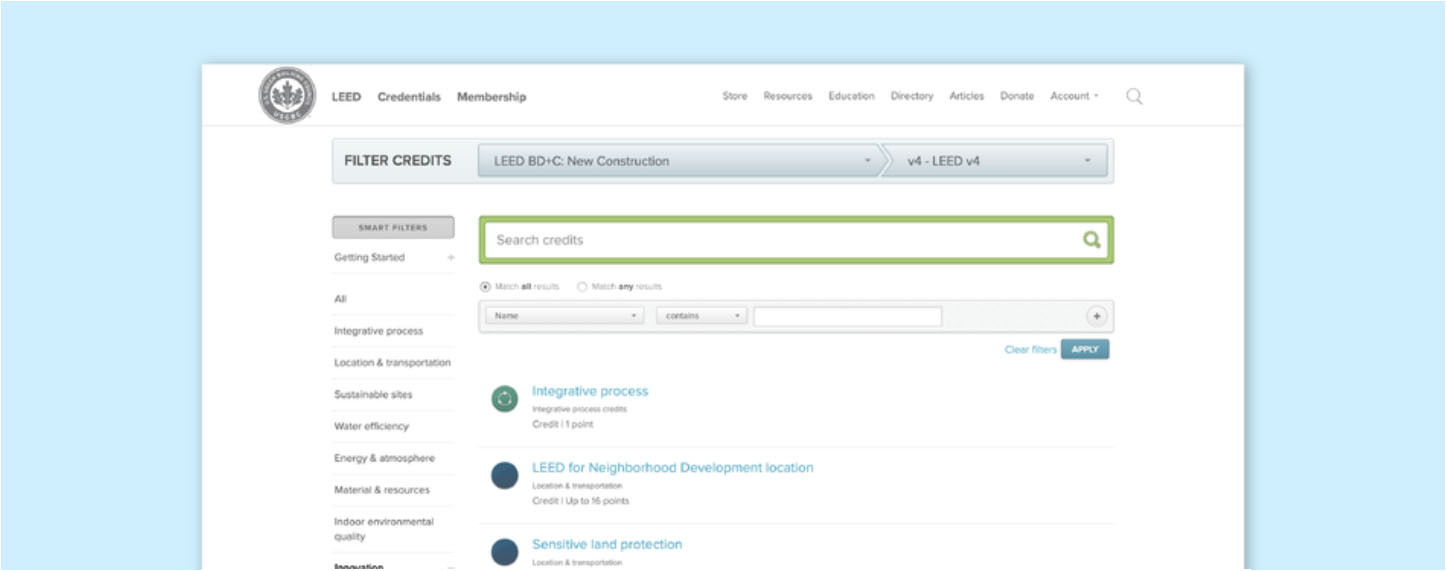Click Sensitive land protection circle icon
Screen dimensions: 1446x571
tap(505, 551)
